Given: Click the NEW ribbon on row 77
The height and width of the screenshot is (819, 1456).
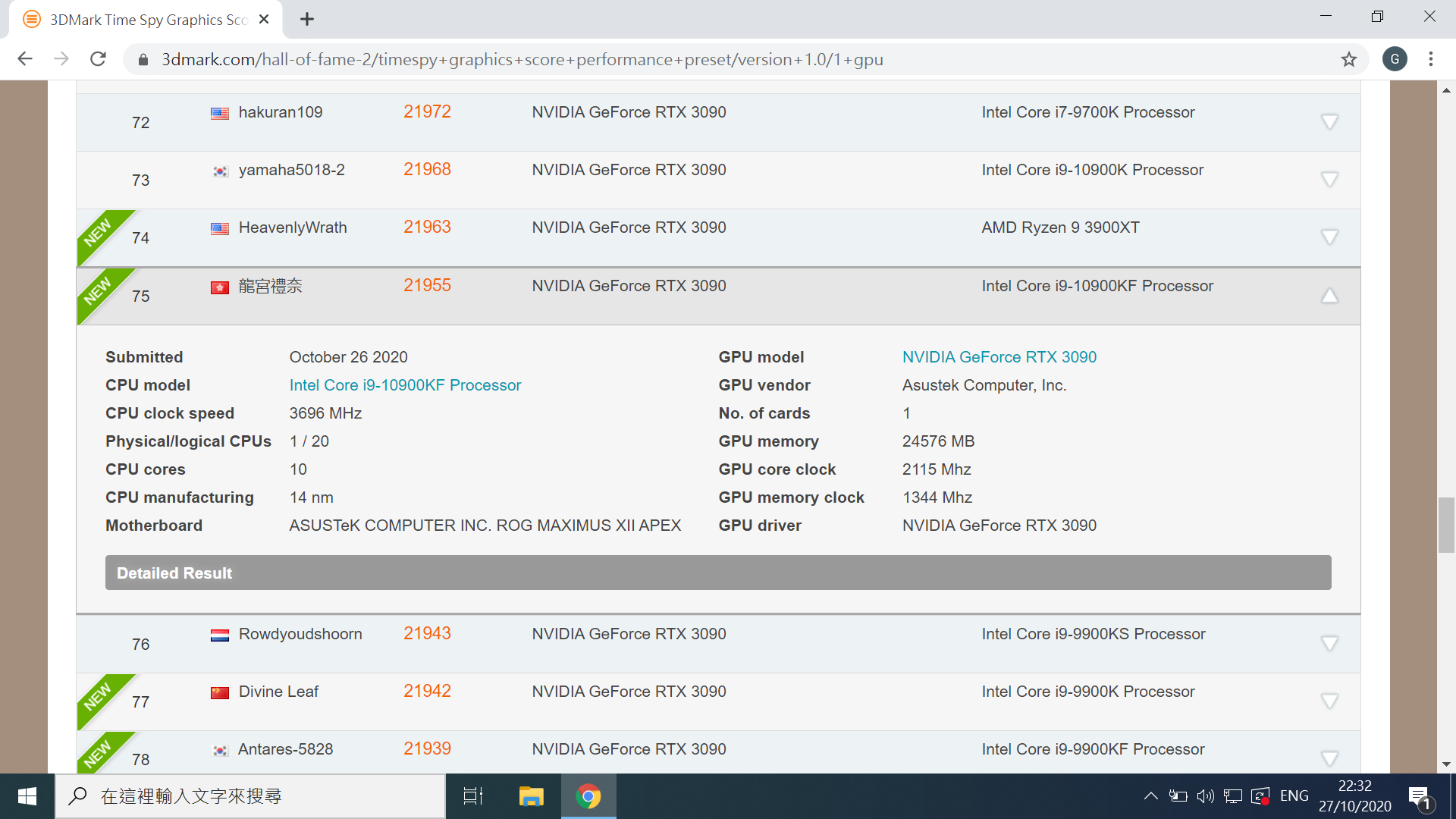Looking at the screenshot, I should pos(99,696).
